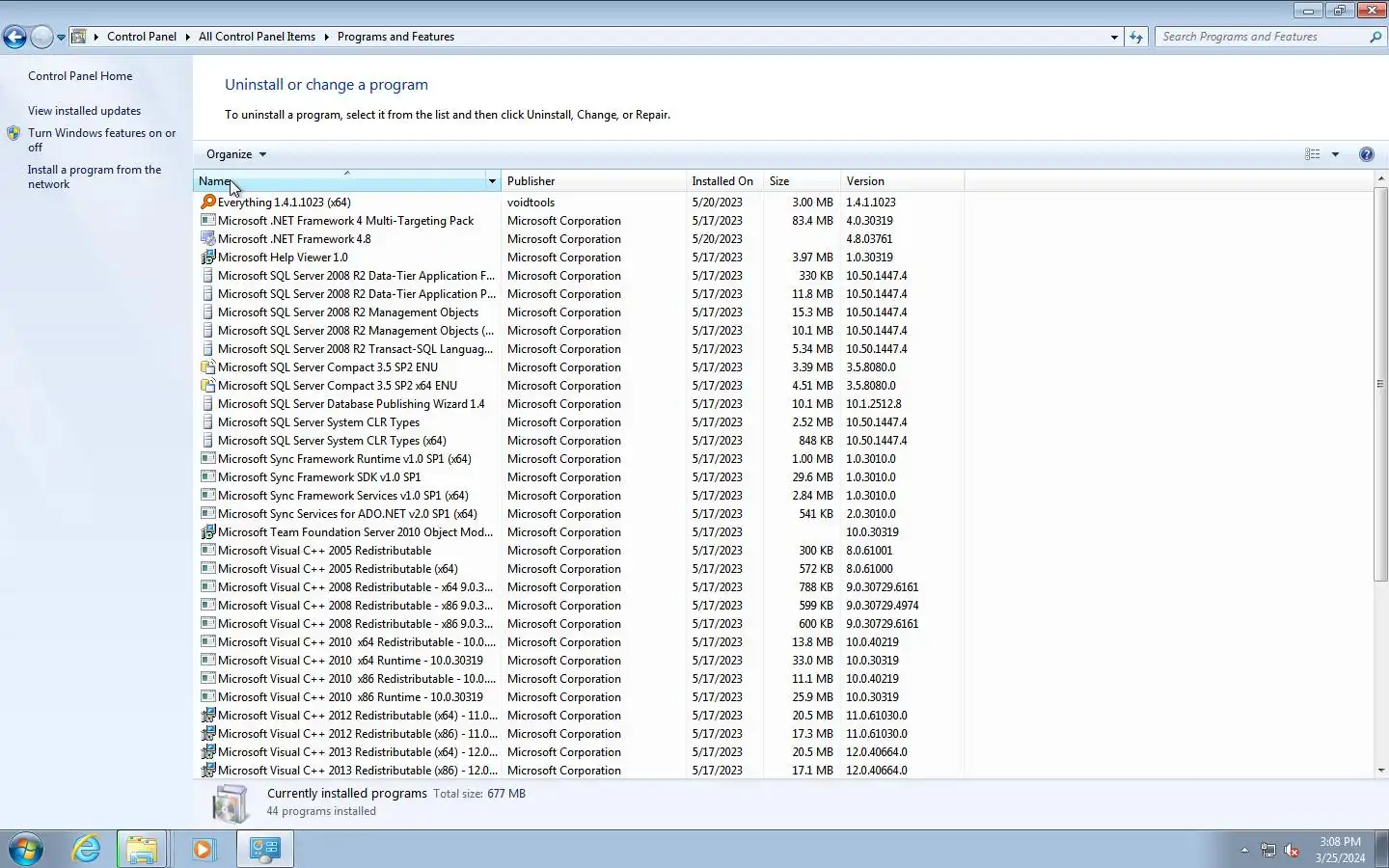Screen dimensions: 1389x868
Task: Click the vertical scrollbar thumb
Action: (1380, 384)
